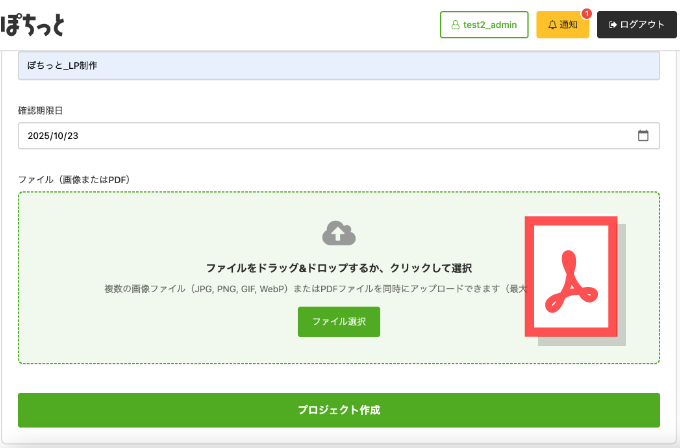Image resolution: width=680 pixels, height=448 pixels.
Task: Open the test2_admin account button
Action: 484,25
